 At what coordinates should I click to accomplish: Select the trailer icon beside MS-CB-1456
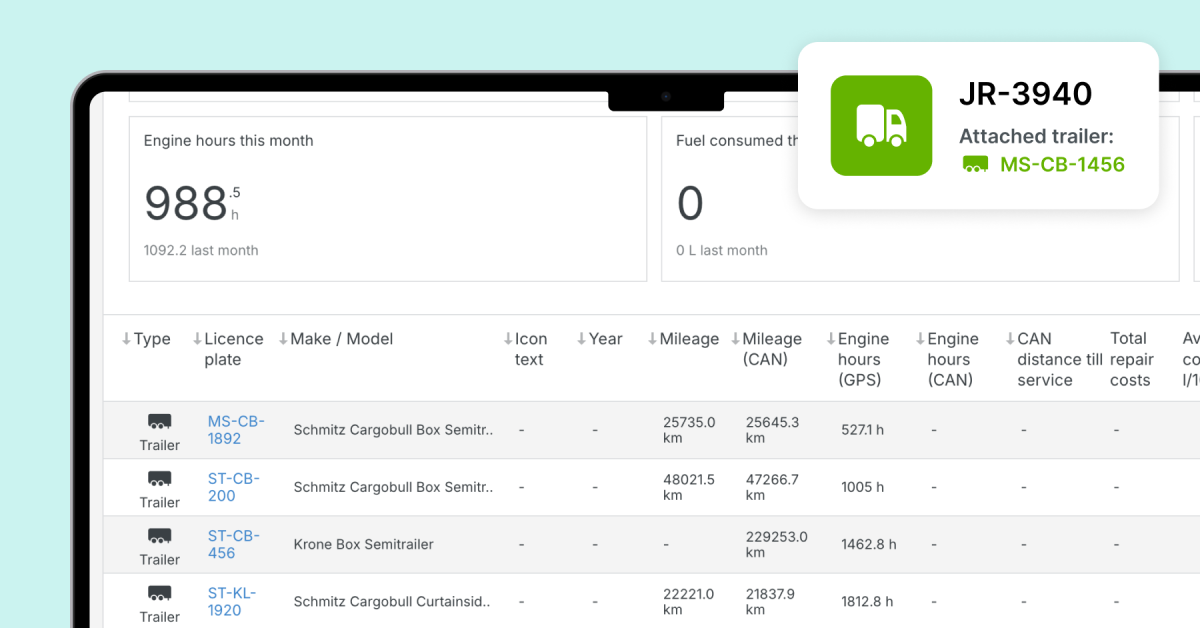tap(974, 165)
